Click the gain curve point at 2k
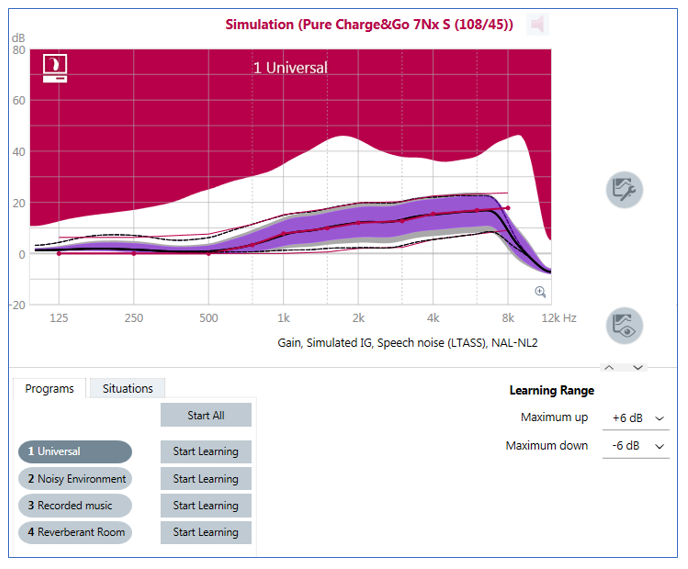The height and width of the screenshot is (569, 688). pyautogui.click(x=358, y=223)
